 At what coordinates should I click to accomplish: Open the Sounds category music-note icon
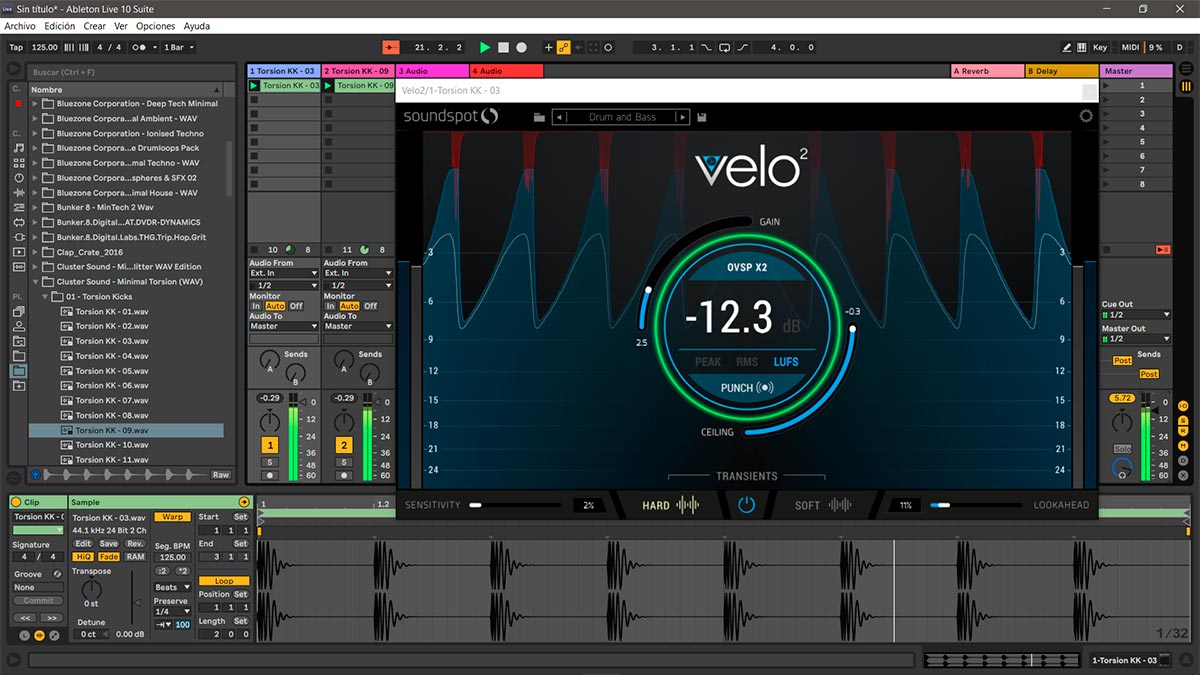19,148
